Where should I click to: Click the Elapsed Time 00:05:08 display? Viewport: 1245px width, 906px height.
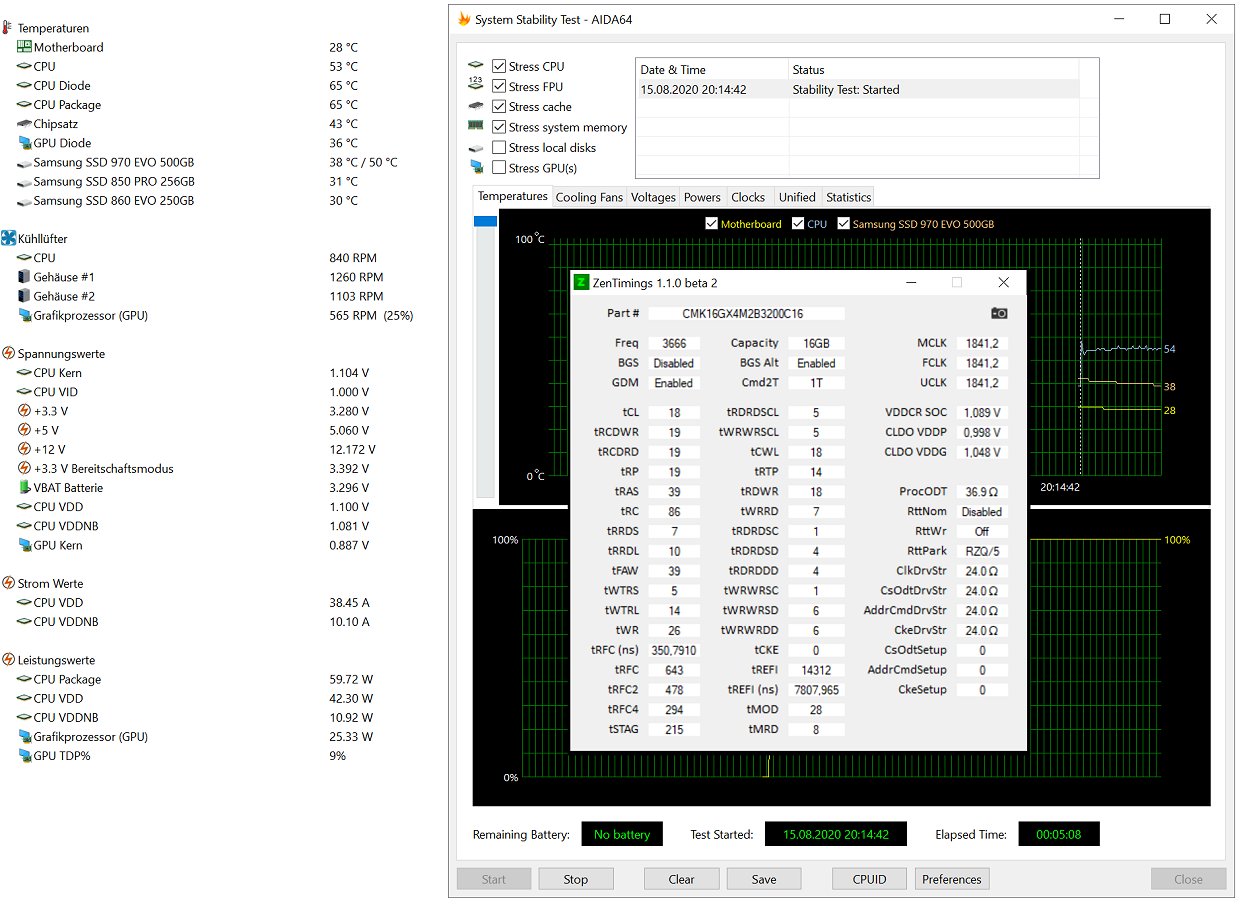(1059, 834)
